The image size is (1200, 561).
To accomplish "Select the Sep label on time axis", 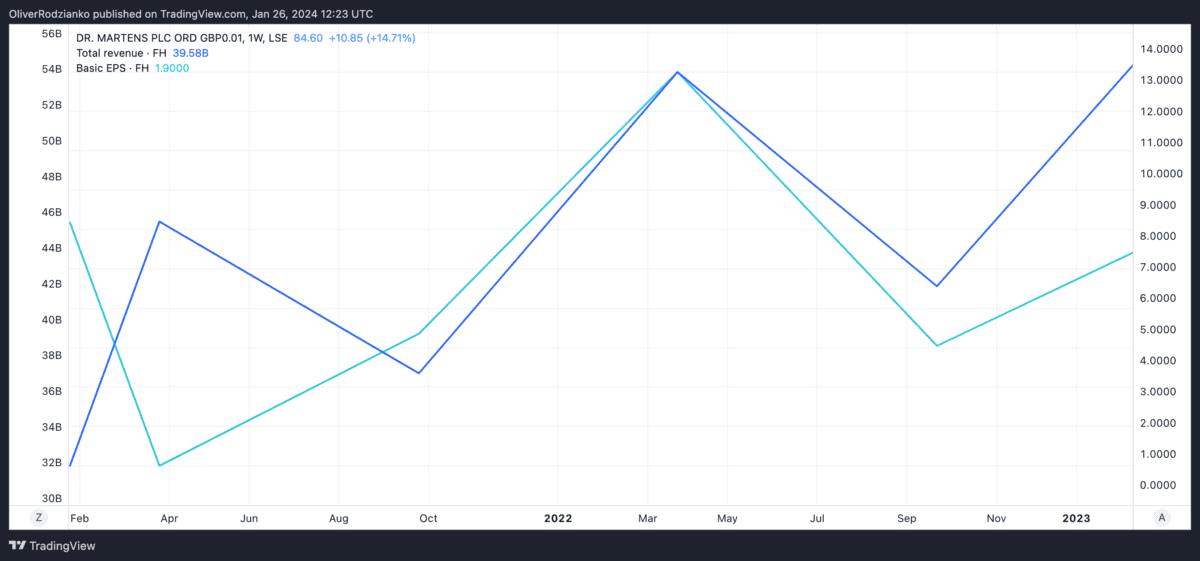I will click(907, 518).
